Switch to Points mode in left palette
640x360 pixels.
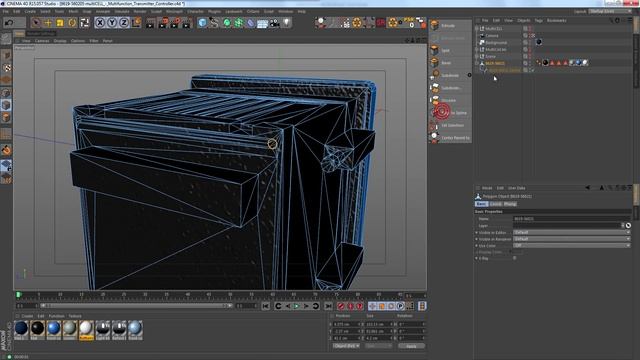pos(6,93)
